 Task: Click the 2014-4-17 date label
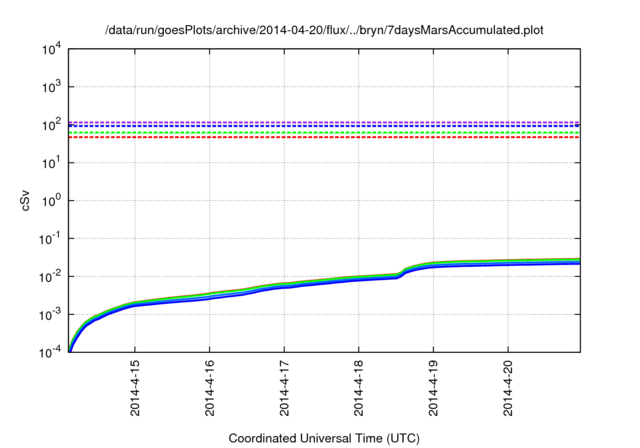(284, 388)
